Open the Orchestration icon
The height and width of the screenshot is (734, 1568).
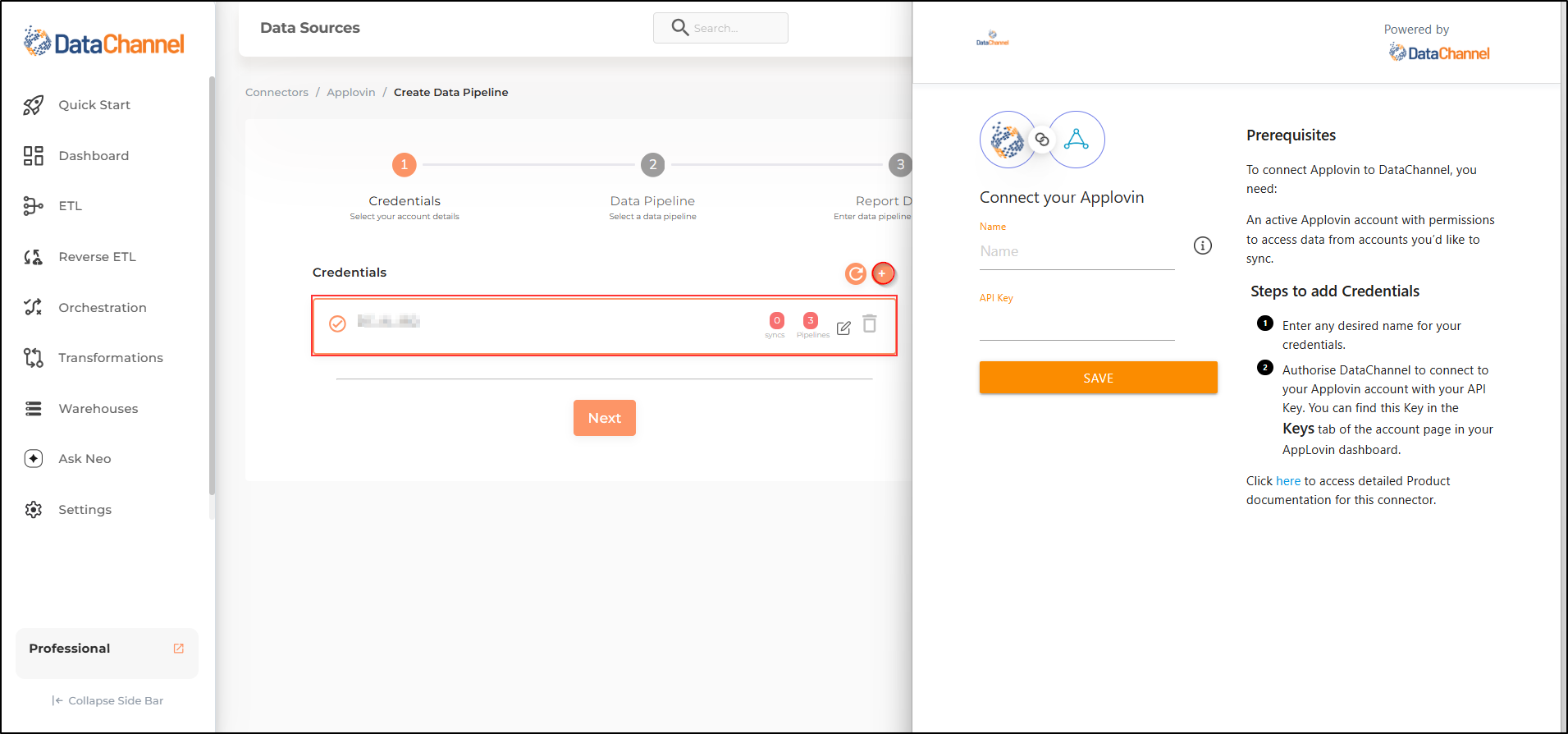point(33,307)
